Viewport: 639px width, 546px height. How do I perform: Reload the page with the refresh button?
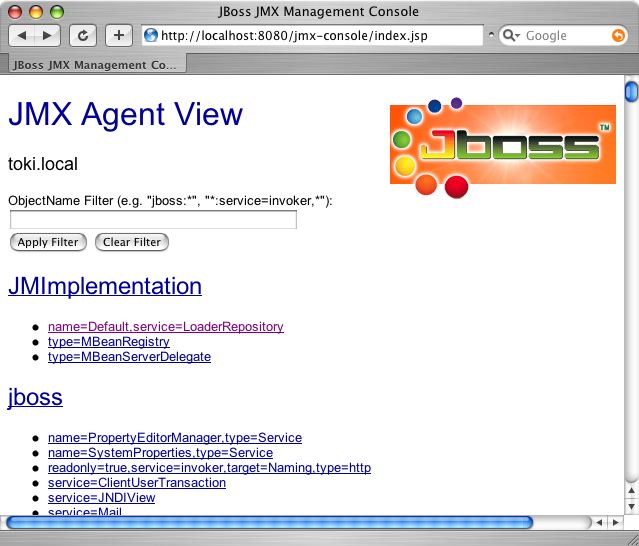pos(83,36)
